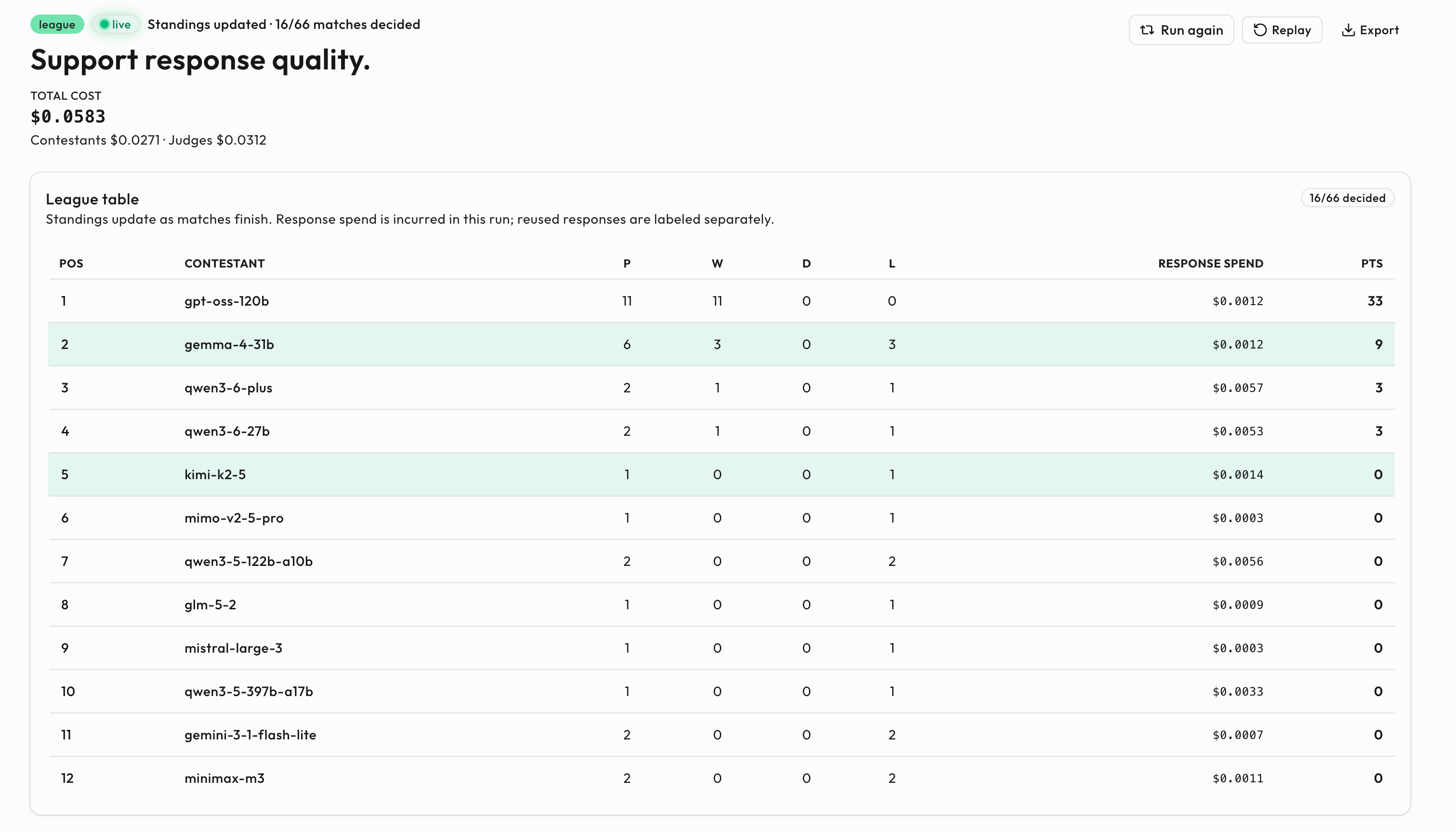This screenshot has height=832, width=1456.
Task: Click the Run again button
Action: click(x=1181, y=30)
